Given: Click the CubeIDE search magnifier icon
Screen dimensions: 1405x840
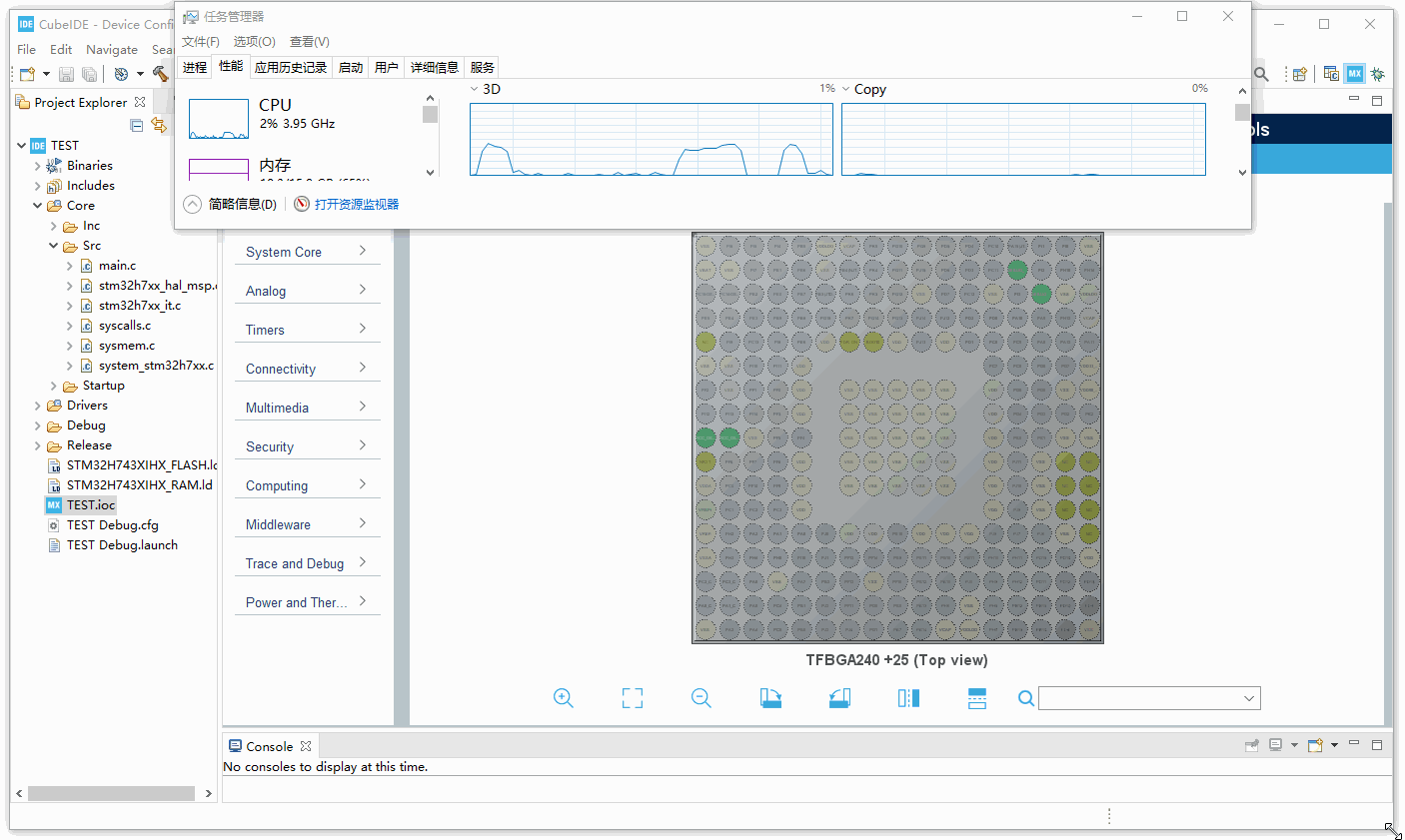Looking at the screenshot, I should (1261, 74).
